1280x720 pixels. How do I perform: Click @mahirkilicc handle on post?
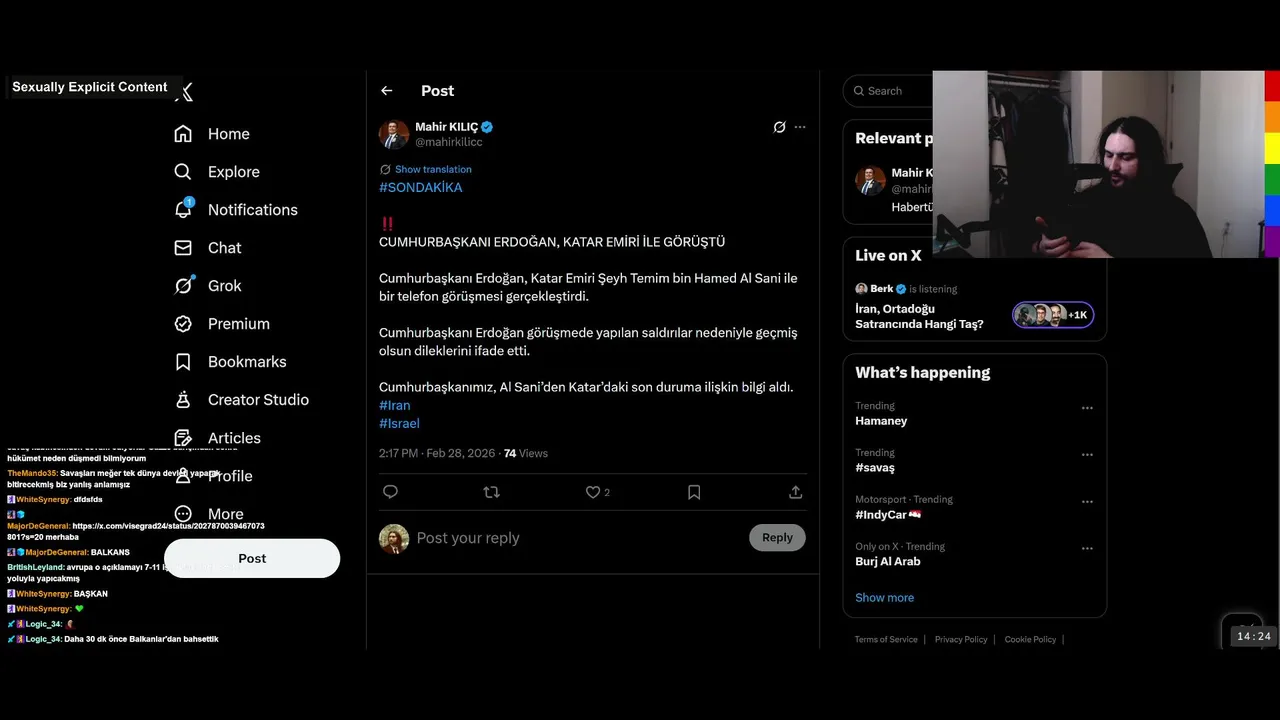pyautogui.click(x=449, y=142)
